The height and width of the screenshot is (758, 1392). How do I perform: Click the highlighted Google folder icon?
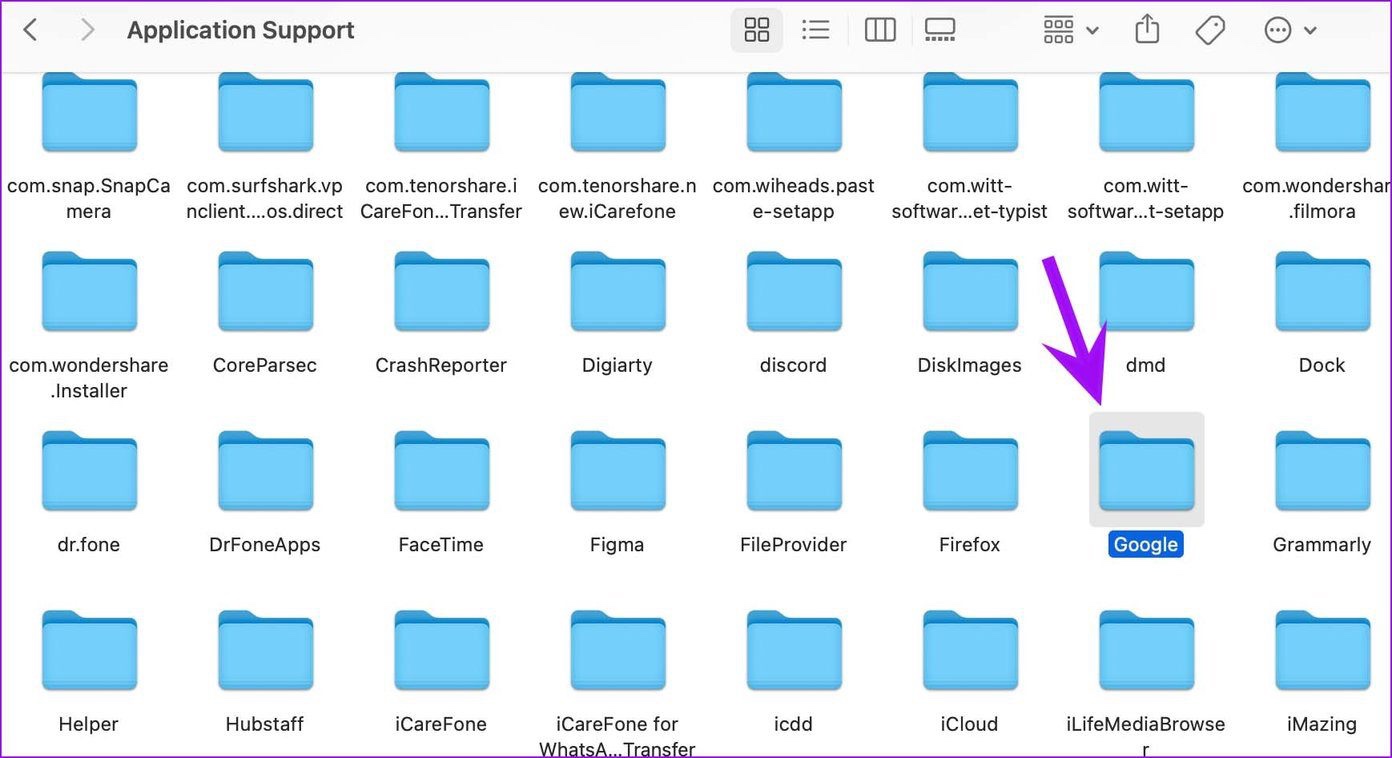pos(1145,471)
